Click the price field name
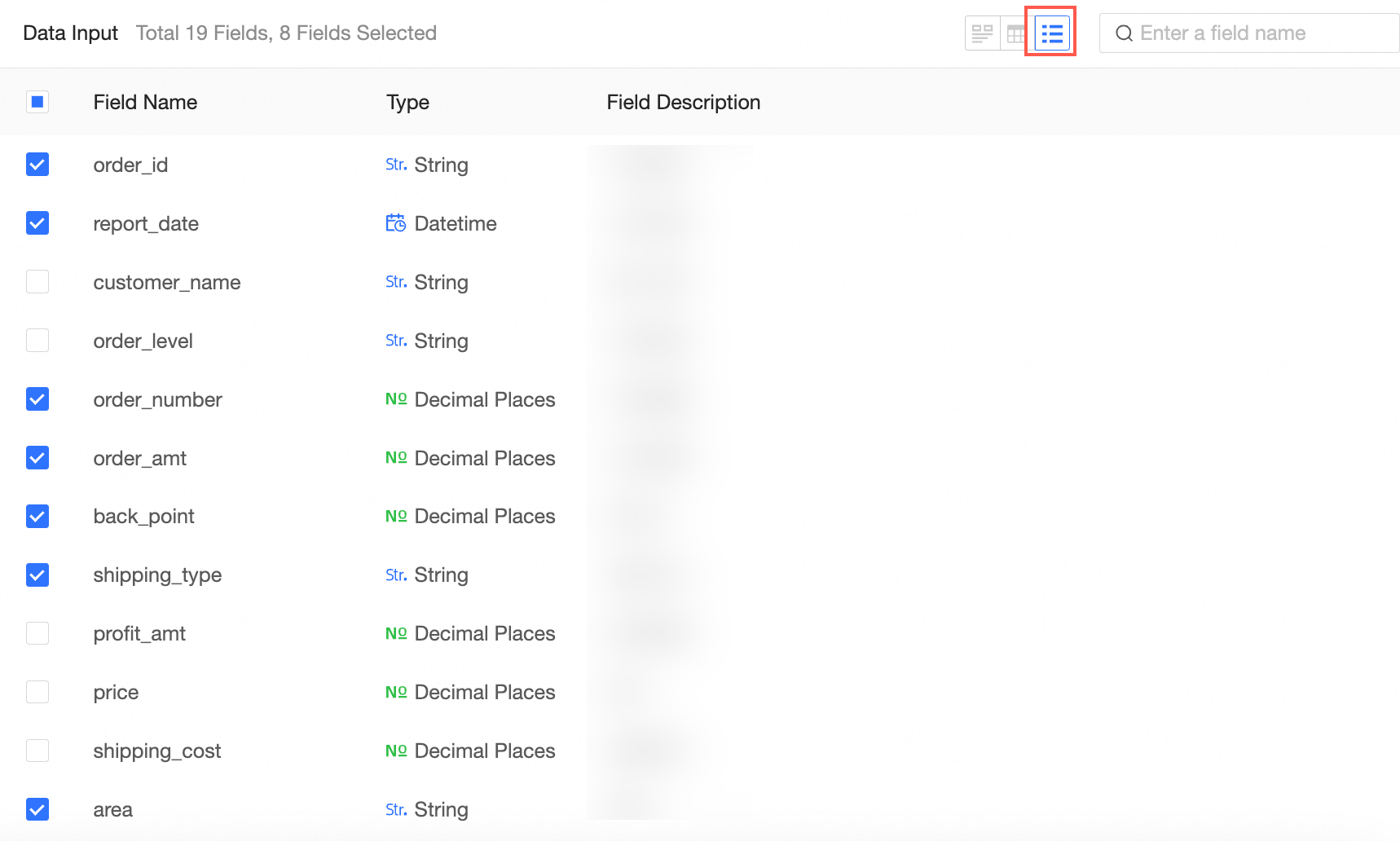Screen dimensions: 1400x841 [116, 693]
